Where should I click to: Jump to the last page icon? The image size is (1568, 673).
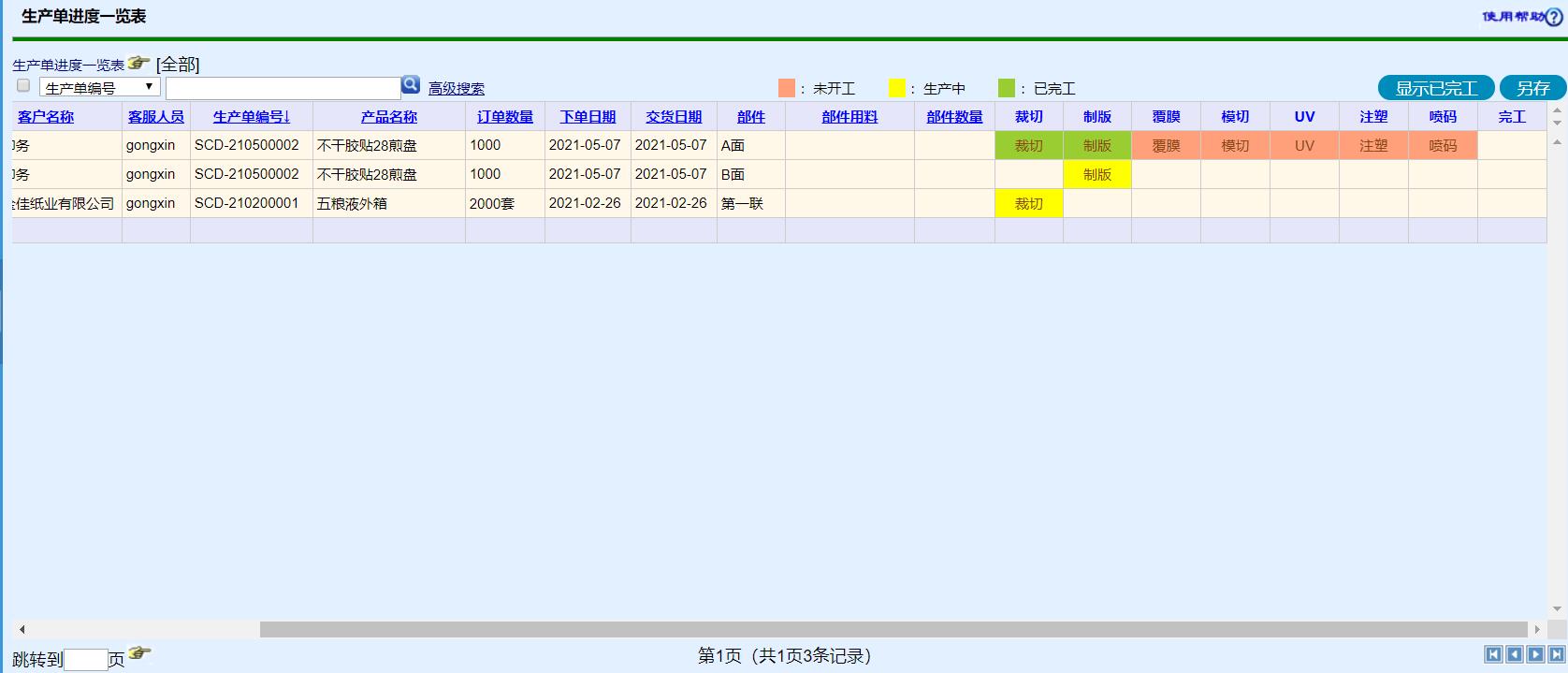1556,655
